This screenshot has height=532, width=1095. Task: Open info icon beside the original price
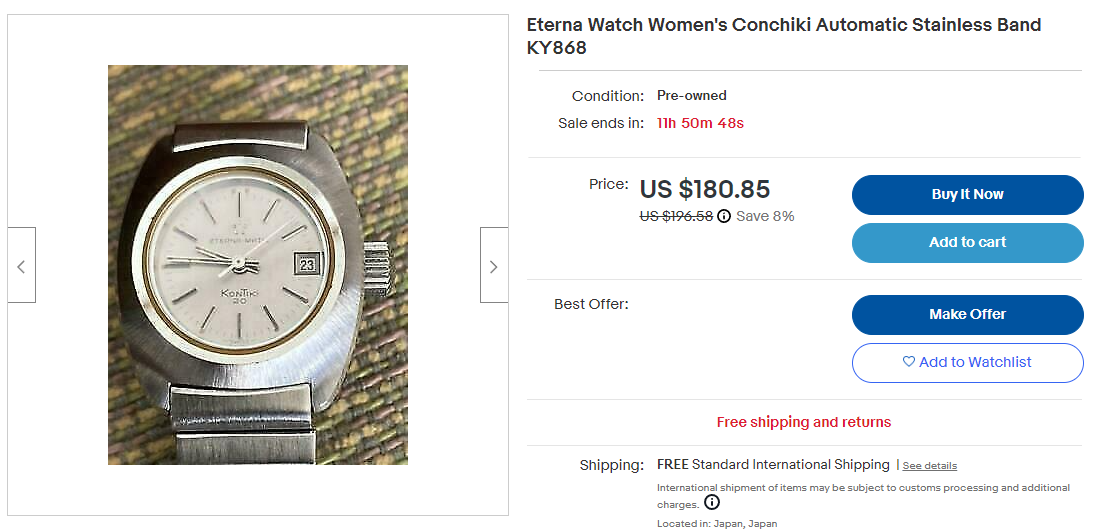pos(724,216)
